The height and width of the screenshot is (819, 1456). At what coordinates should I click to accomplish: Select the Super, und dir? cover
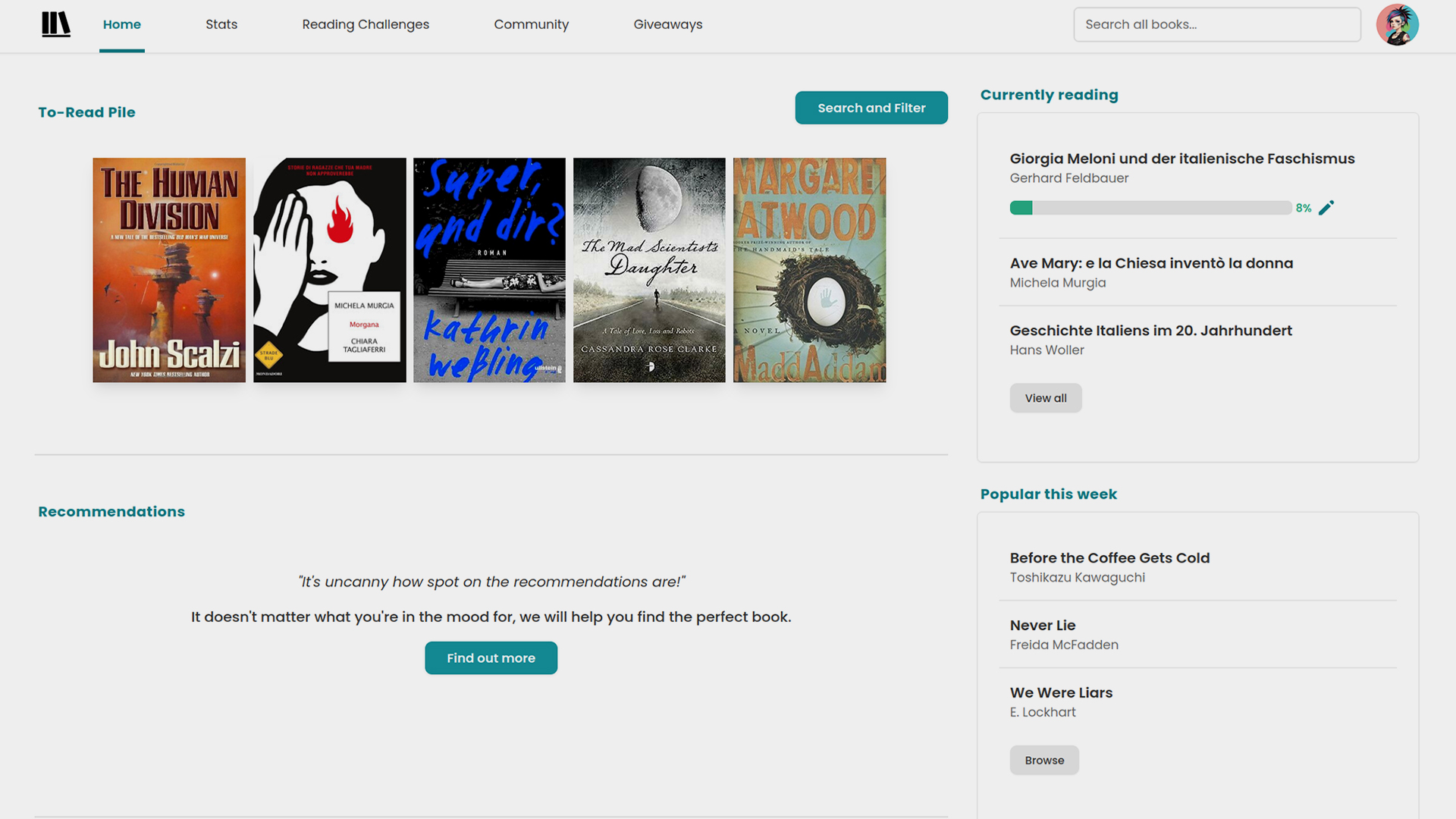489,270
